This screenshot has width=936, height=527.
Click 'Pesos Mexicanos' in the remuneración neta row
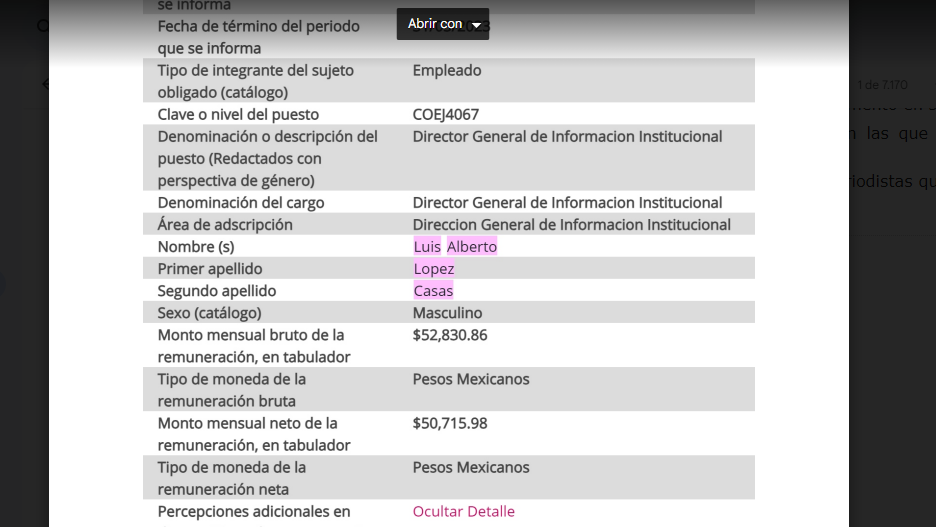click(x=471, y=467)
